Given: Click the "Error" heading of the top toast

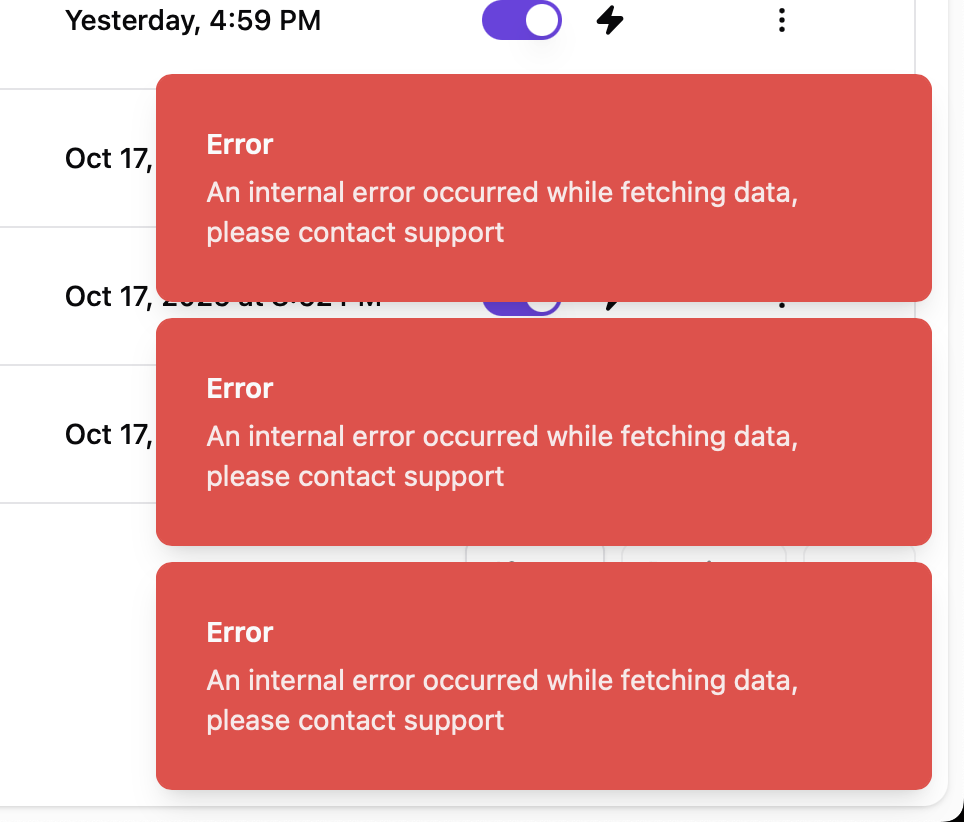Looking at the screenshot, I should pos(240,145).
